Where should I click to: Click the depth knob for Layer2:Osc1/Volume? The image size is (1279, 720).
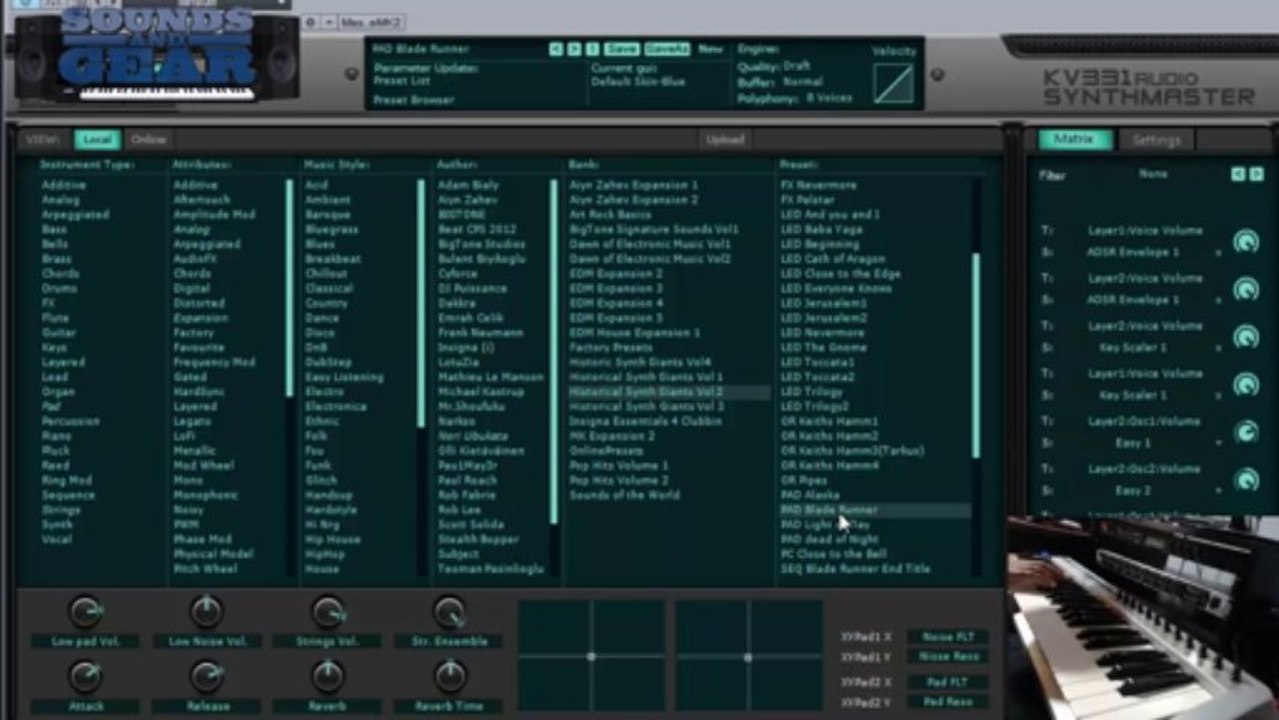click(1246, 432)
